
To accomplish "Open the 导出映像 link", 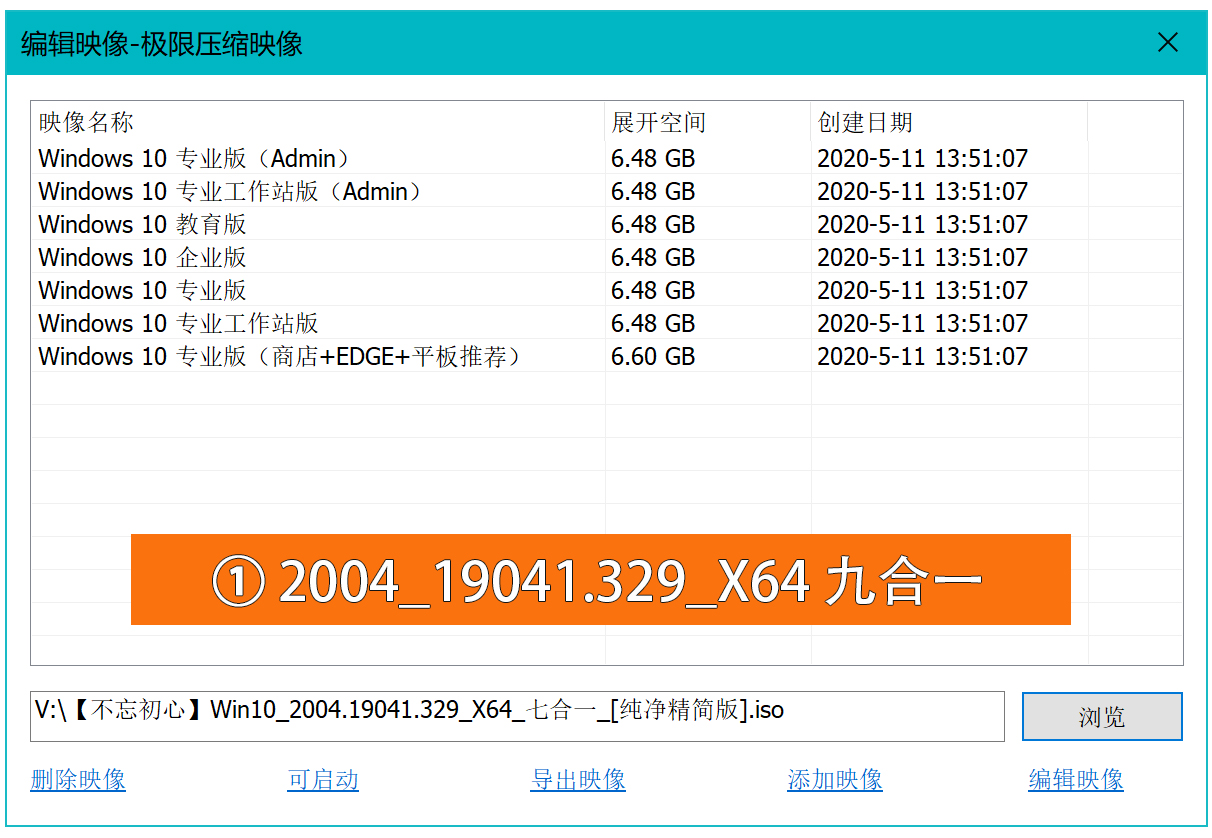I will pyautogui.click(x=578, y=780).
